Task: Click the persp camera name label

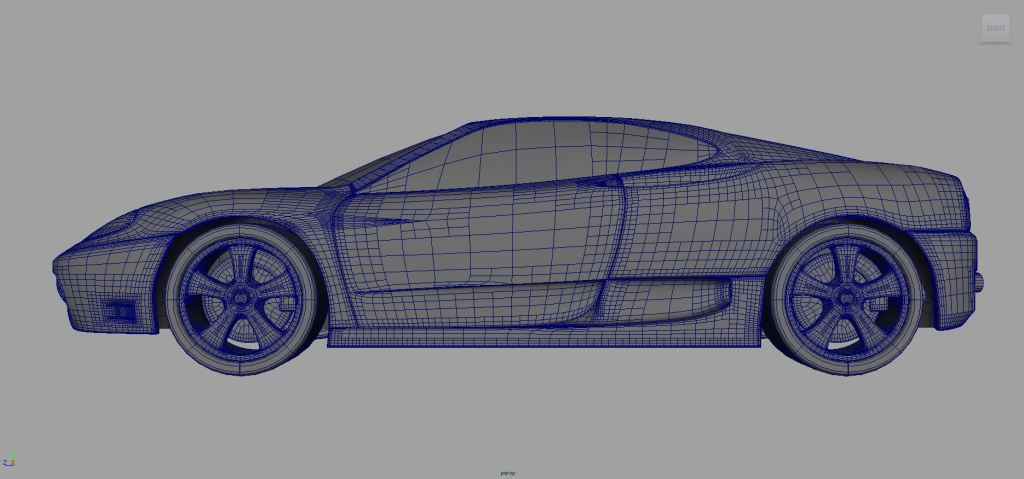Action: (x=507, y=472)
